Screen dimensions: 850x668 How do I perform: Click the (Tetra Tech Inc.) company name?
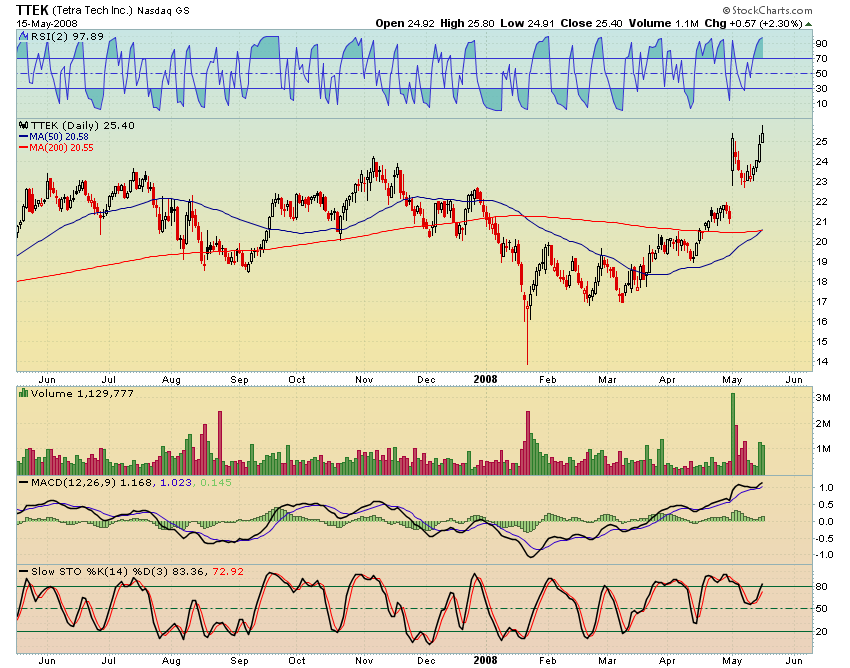click(92, 10)
